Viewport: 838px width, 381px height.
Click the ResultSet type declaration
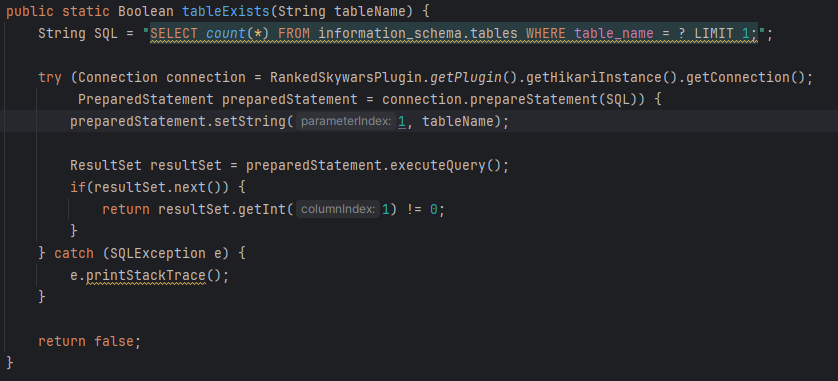106,165
